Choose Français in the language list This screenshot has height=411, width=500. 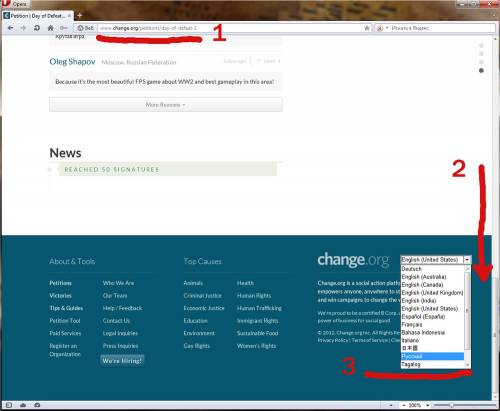(x=433, y=325)
